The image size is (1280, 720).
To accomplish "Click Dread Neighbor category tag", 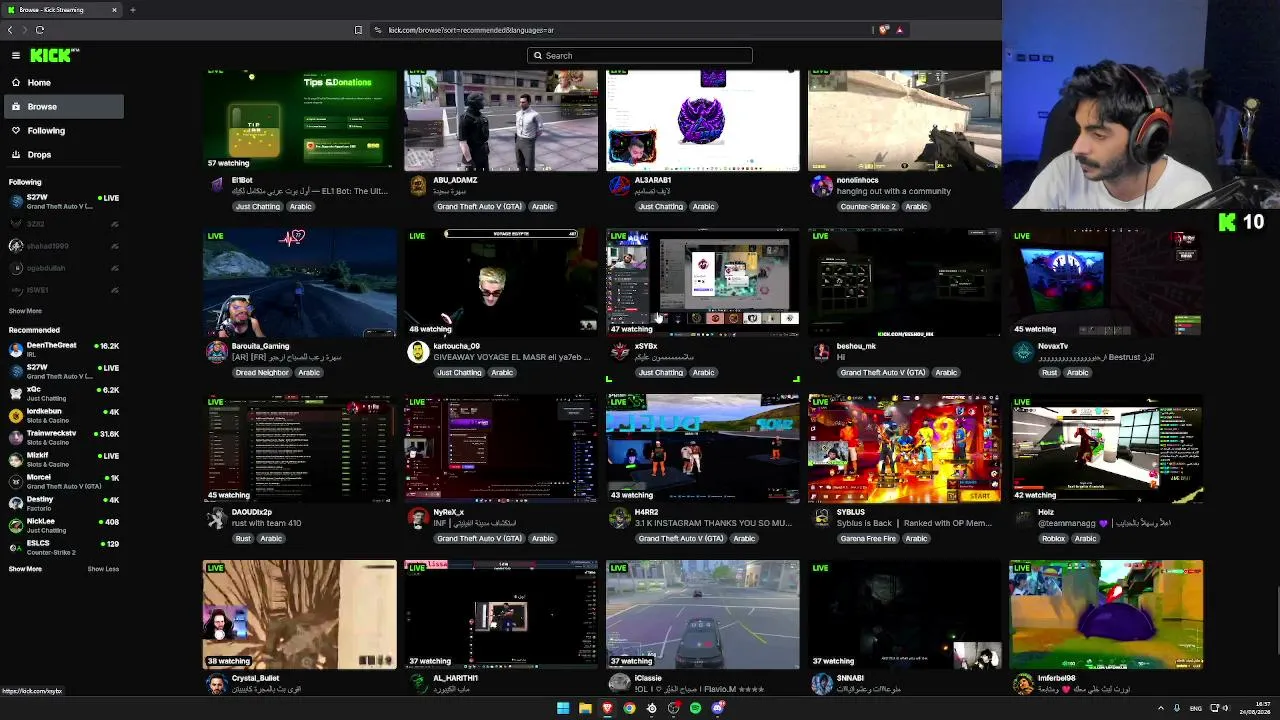I will [262, 373].
